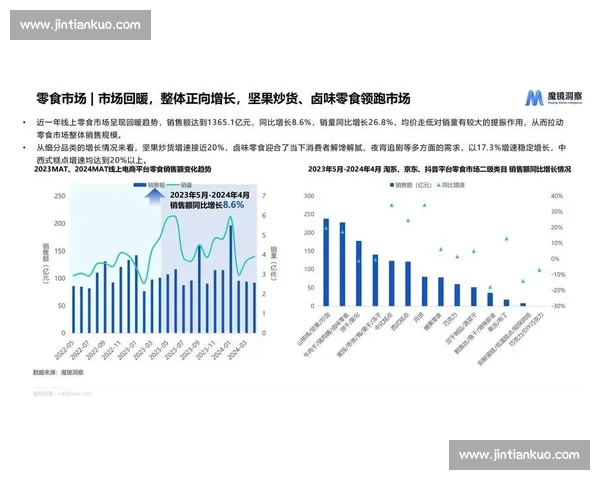Click the x-axis label 2023-11
The width and height of the screenshot is (600, 480).
click(205, 349)
